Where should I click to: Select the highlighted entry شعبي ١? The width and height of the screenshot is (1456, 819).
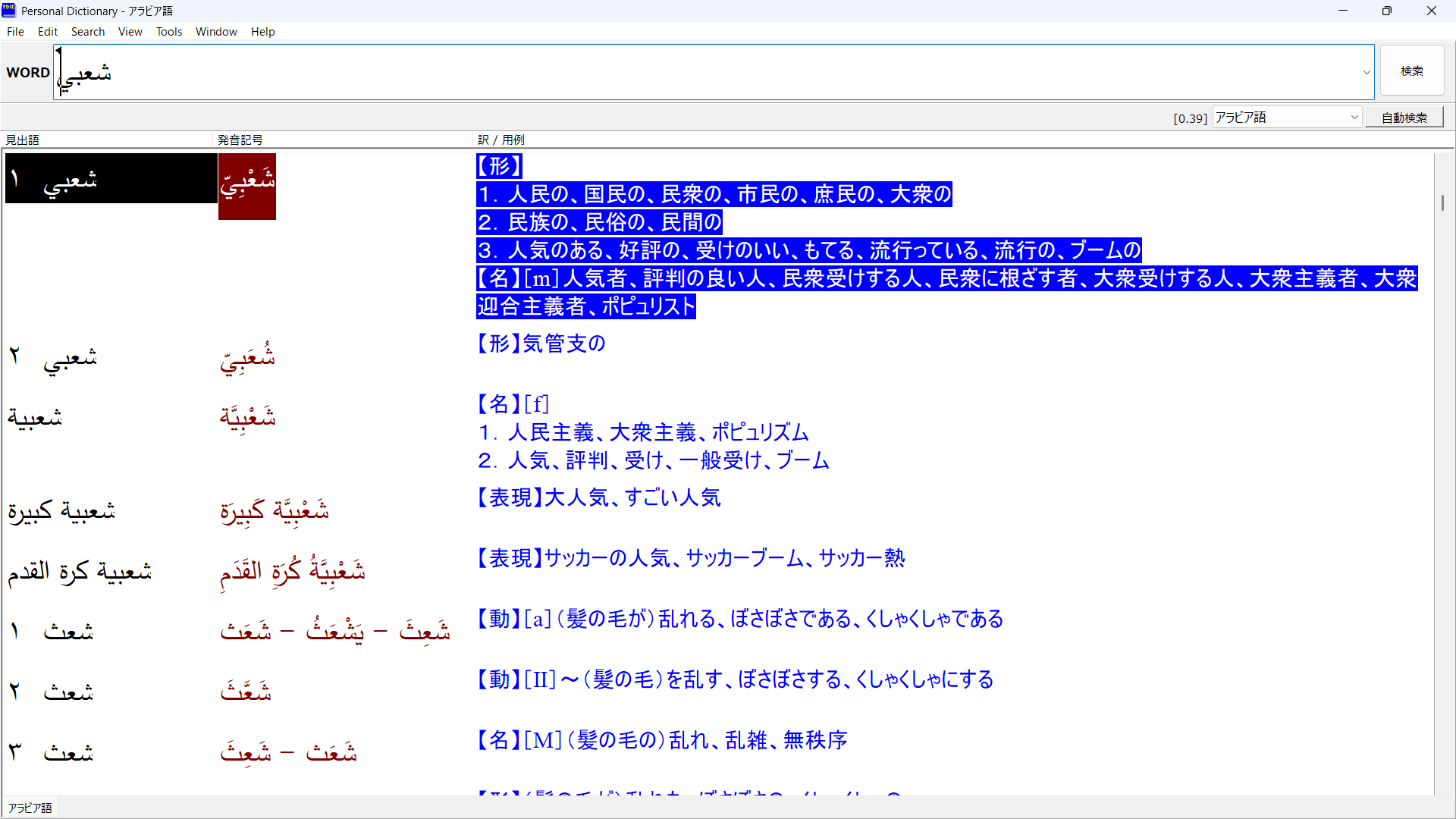(x=111, y=179)
